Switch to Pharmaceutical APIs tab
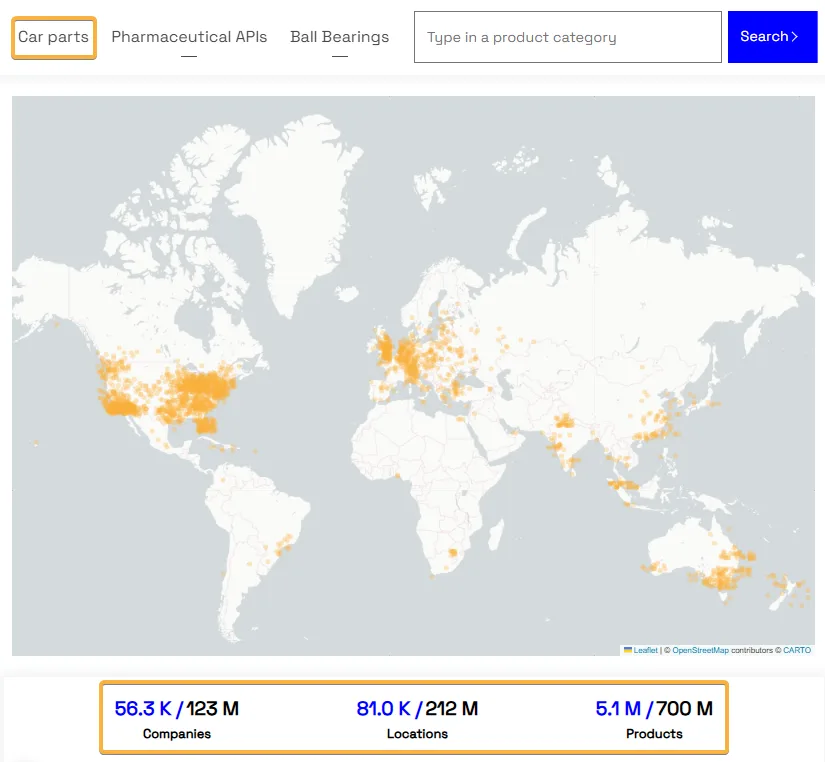Viewport: 825px width, 762px height. click(189, 37)
